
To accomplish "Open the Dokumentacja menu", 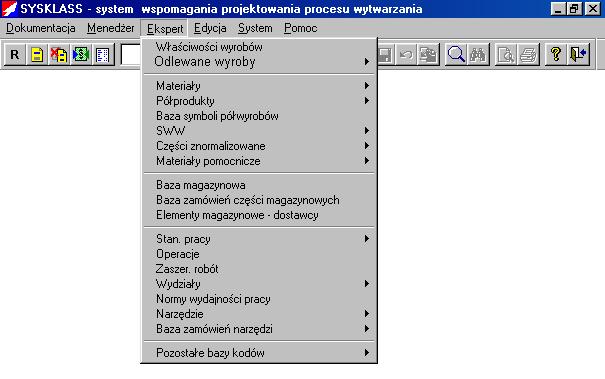I will click(41, 28).
